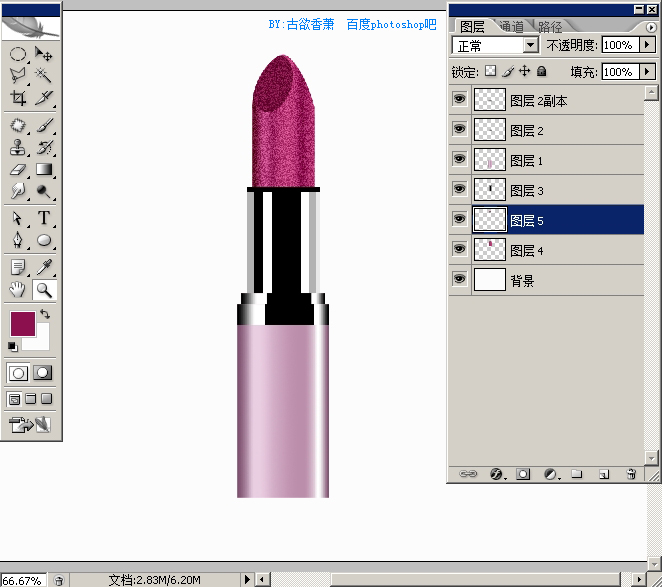Viewport: 662px width, 587px height.
Task: Toggle lock transparent pixels checkbox
Action: pyautogui.click(x=491, y=71)
